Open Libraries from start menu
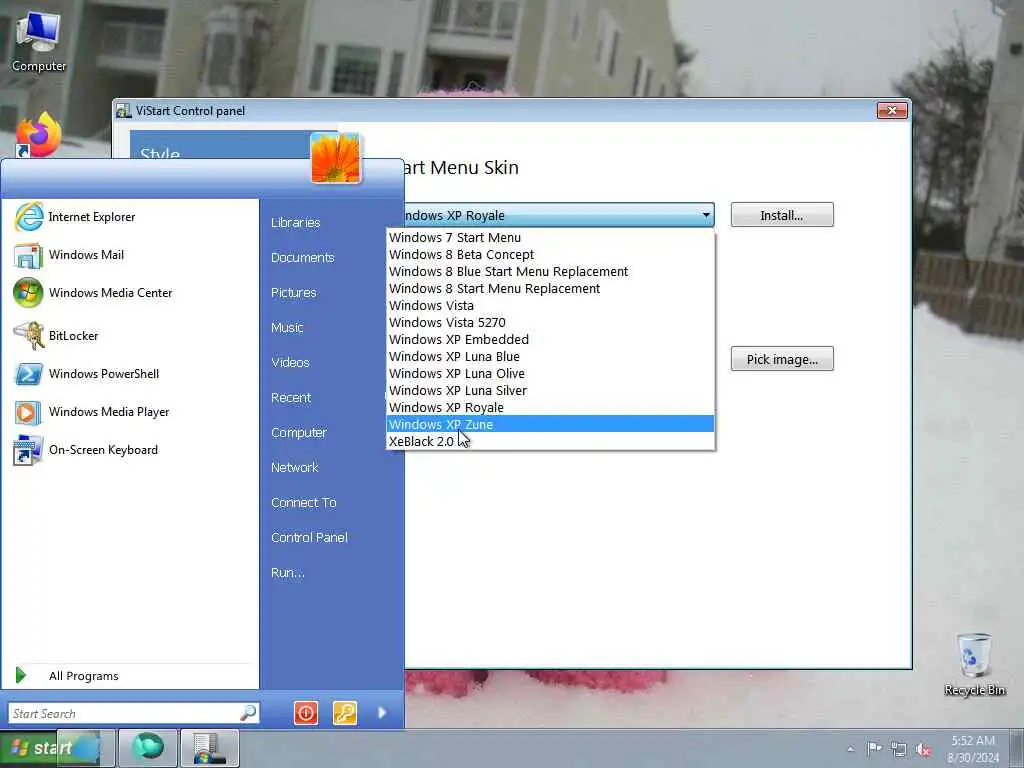This screenshot has width=1024, height=768. pyautogui.click(x=296, y=223)
